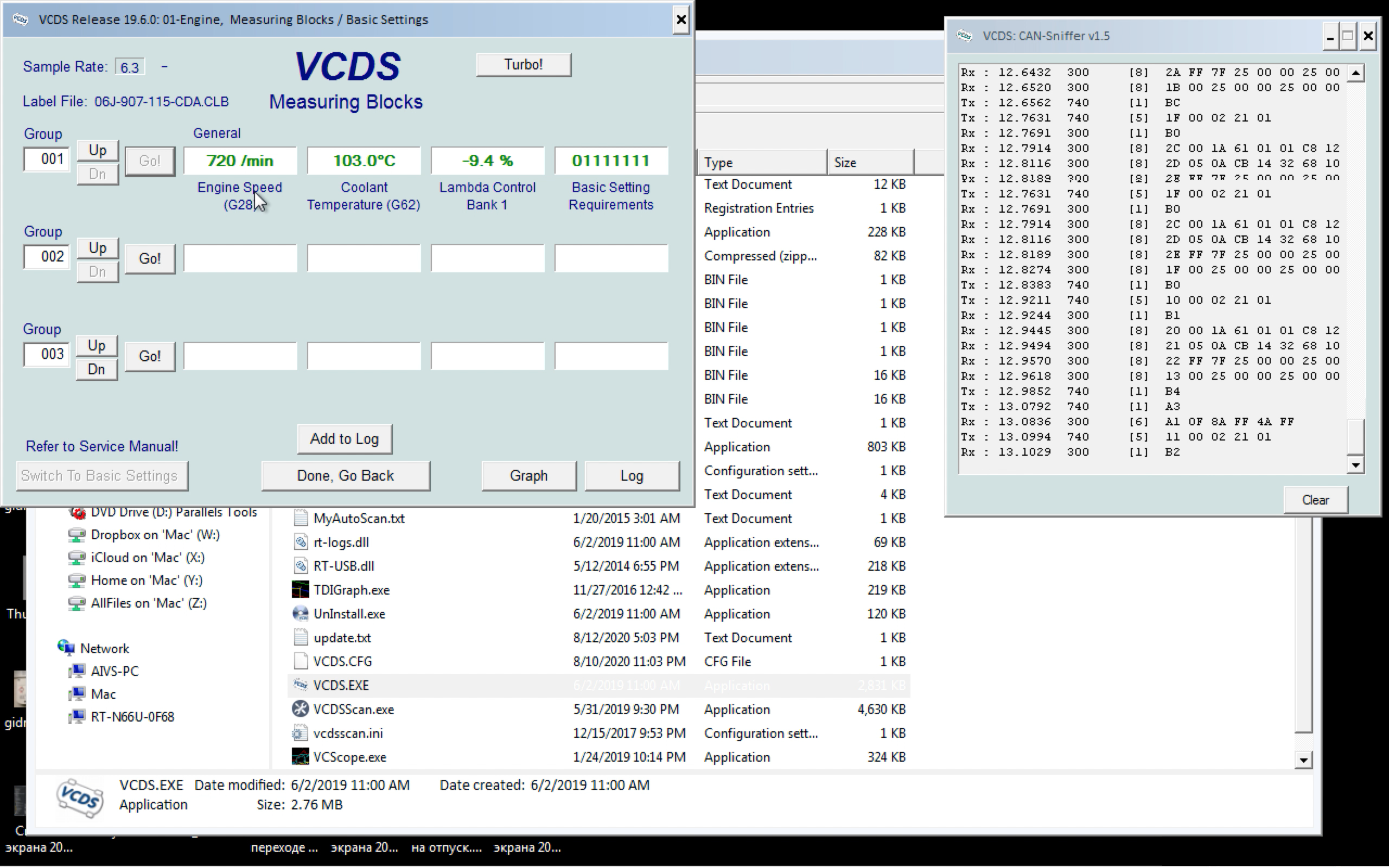Click Refer to Service Manual link
Image resolution: width=1389 pixels, height=868 pixels.
pyautogui.click(x=102, y=445)
